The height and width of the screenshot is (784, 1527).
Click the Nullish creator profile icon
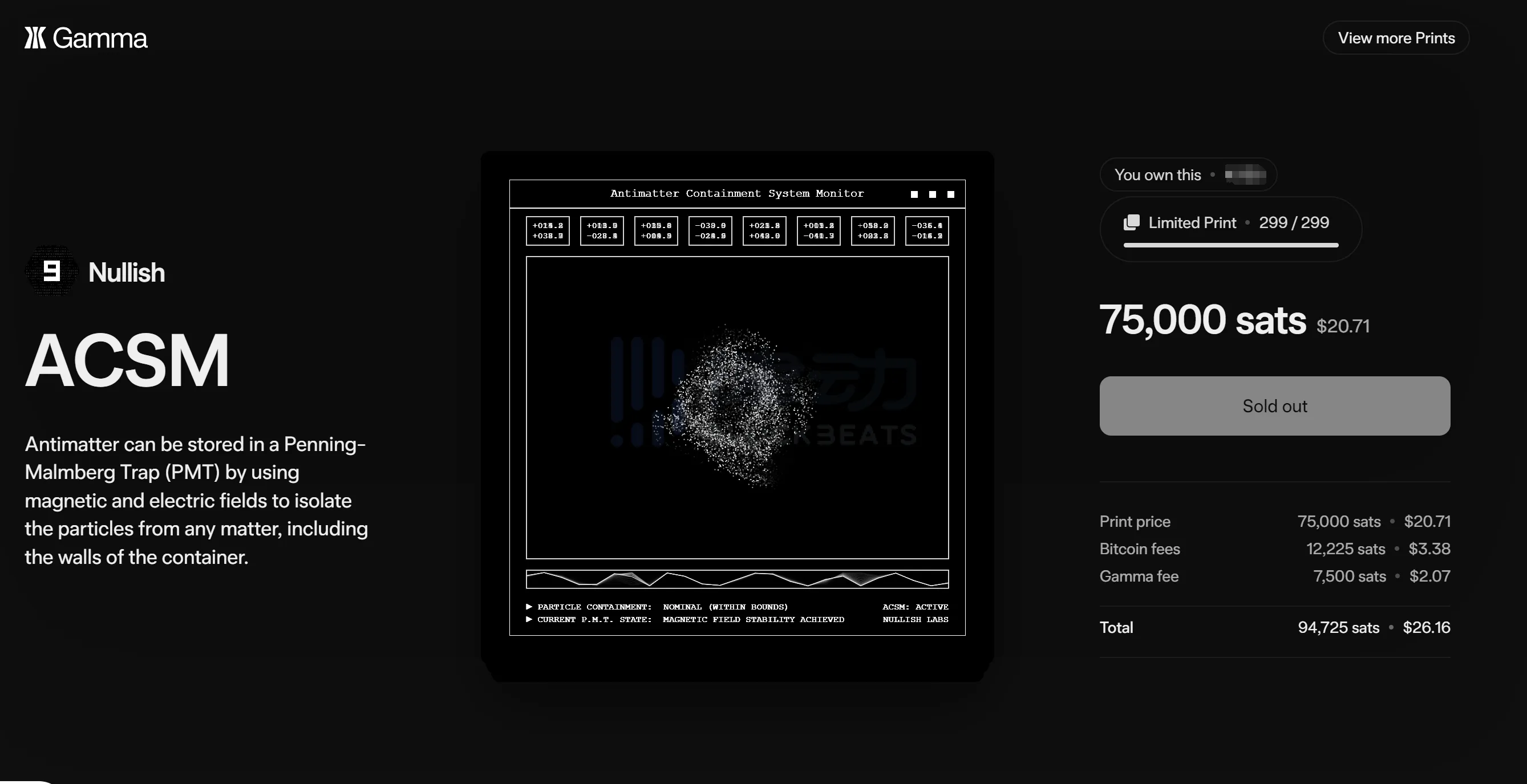[x=51, y=271]
